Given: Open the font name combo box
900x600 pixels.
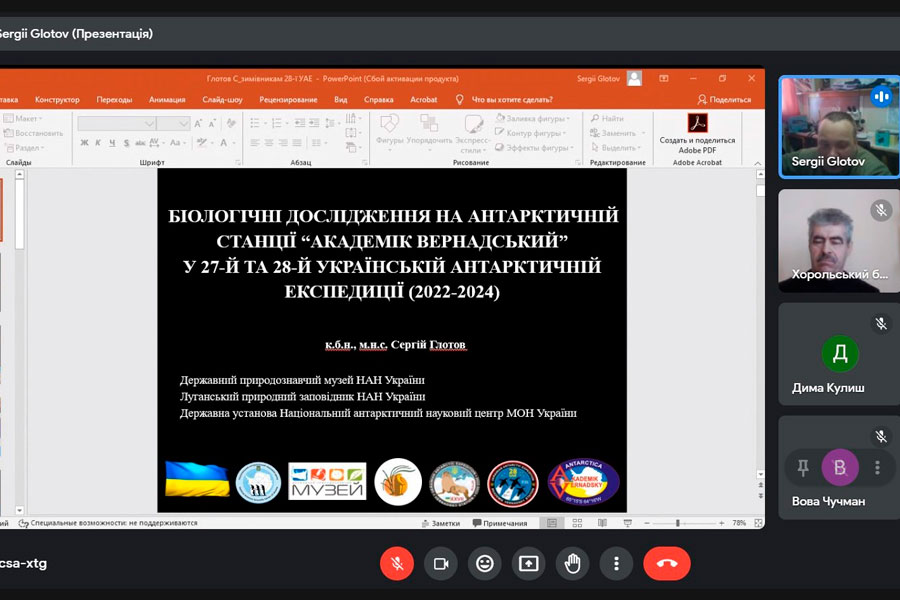Looking at the screenshot, I should (117, 123).
